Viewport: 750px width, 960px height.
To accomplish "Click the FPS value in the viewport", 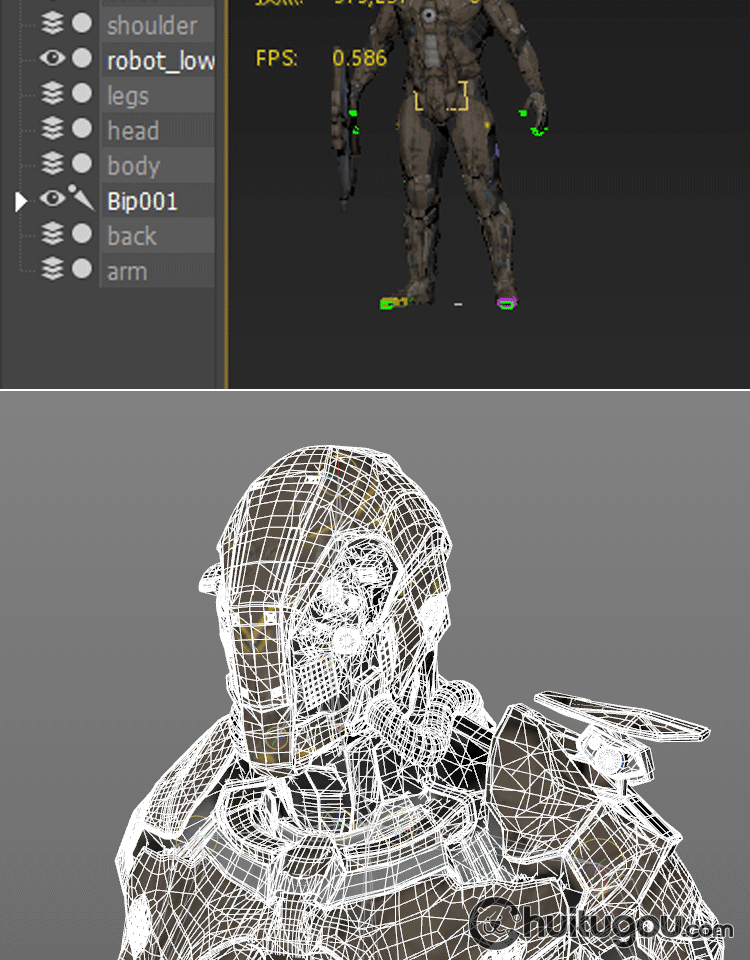I will (x=359, y=58).
